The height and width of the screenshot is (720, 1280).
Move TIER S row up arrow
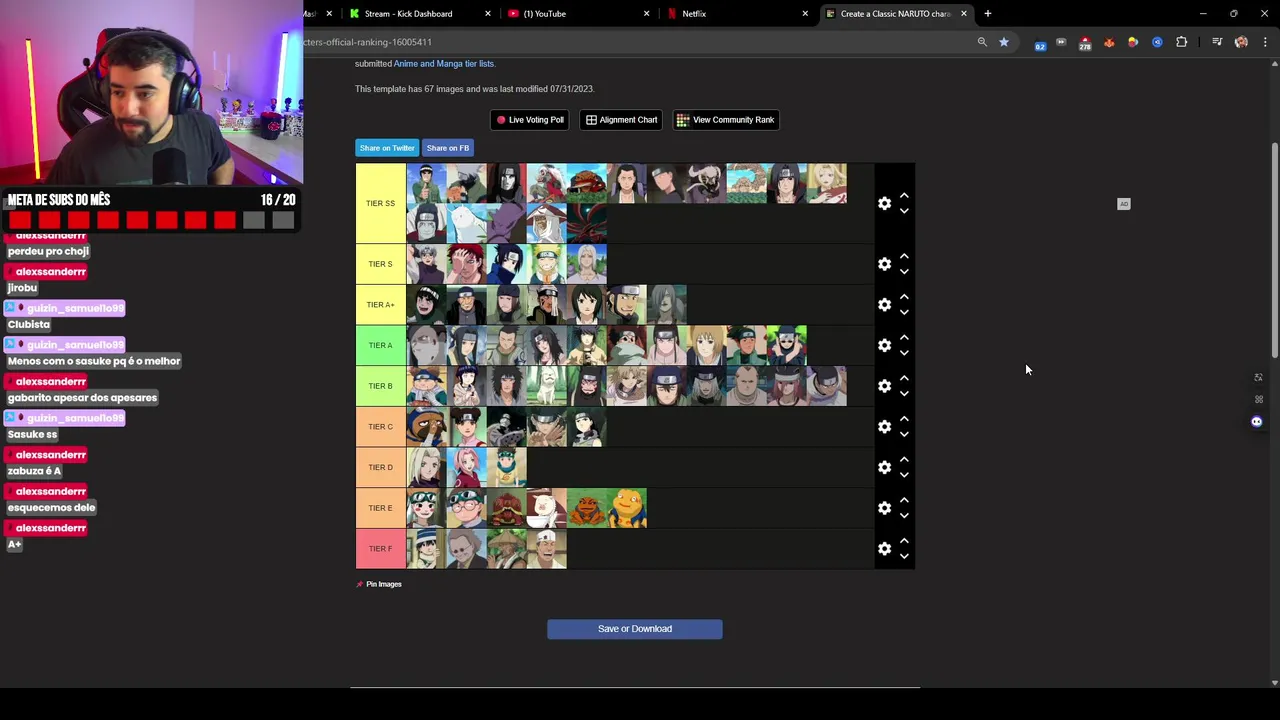904,257
